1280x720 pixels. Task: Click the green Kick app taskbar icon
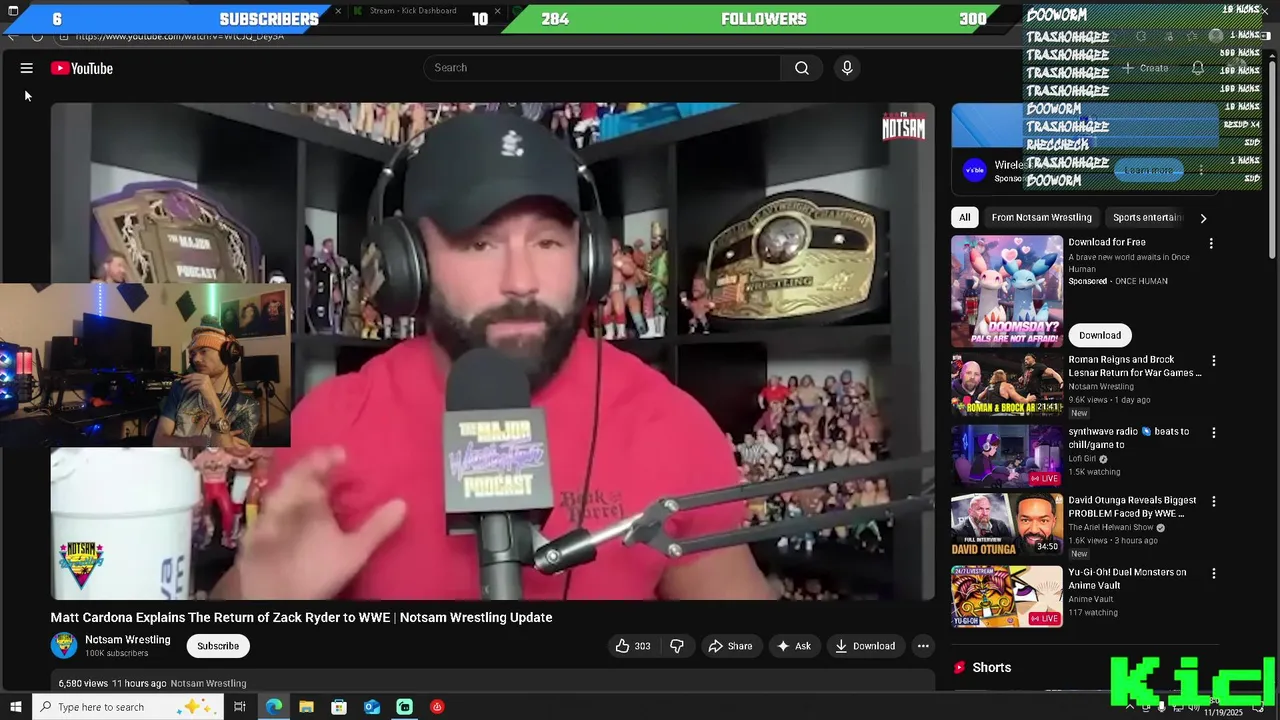click(405, 707)
